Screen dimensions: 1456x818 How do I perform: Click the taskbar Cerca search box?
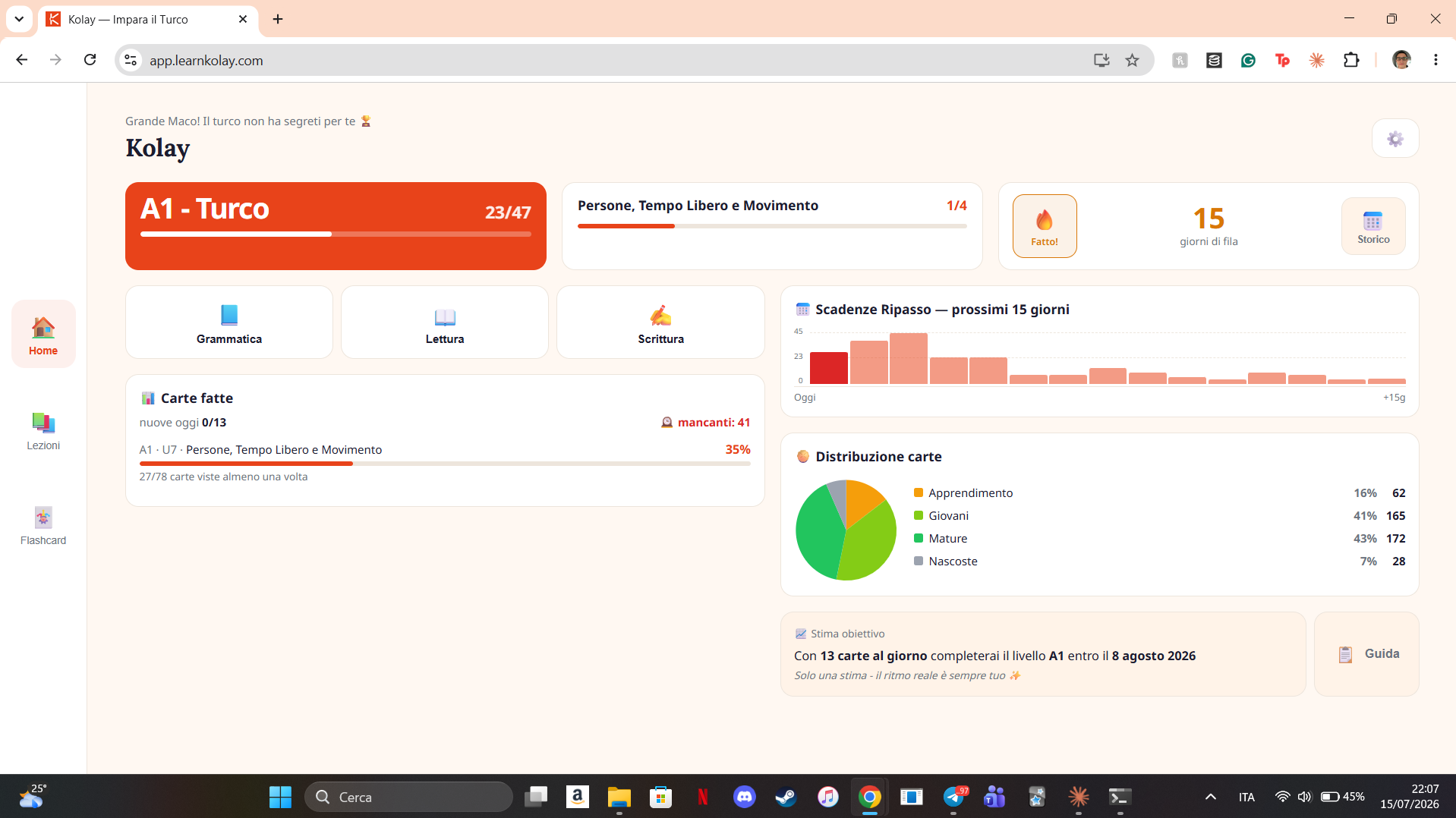click(409, 797)
